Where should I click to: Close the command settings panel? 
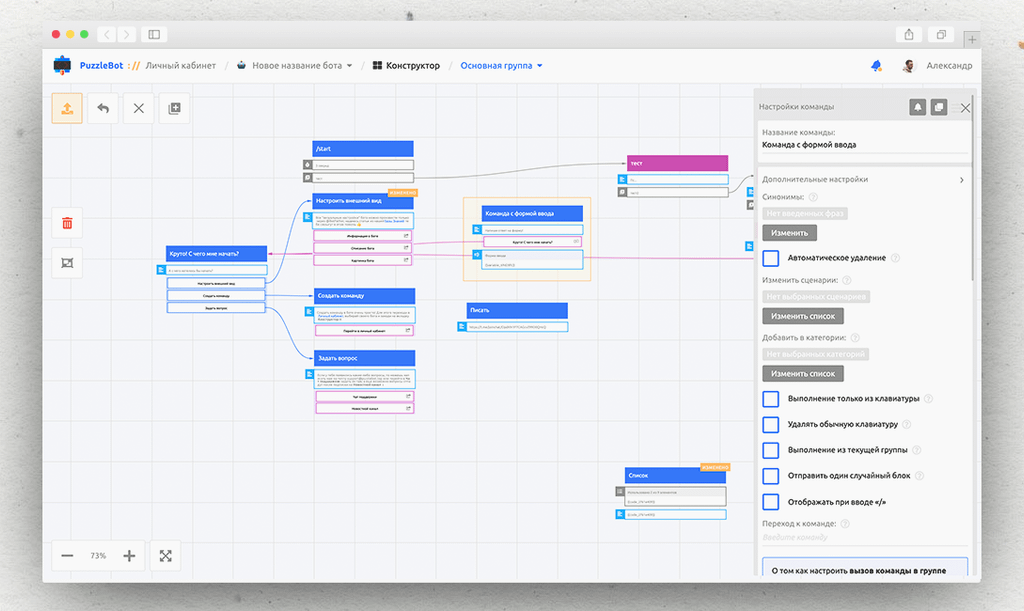pyautogui.click(x=965, y=108)
